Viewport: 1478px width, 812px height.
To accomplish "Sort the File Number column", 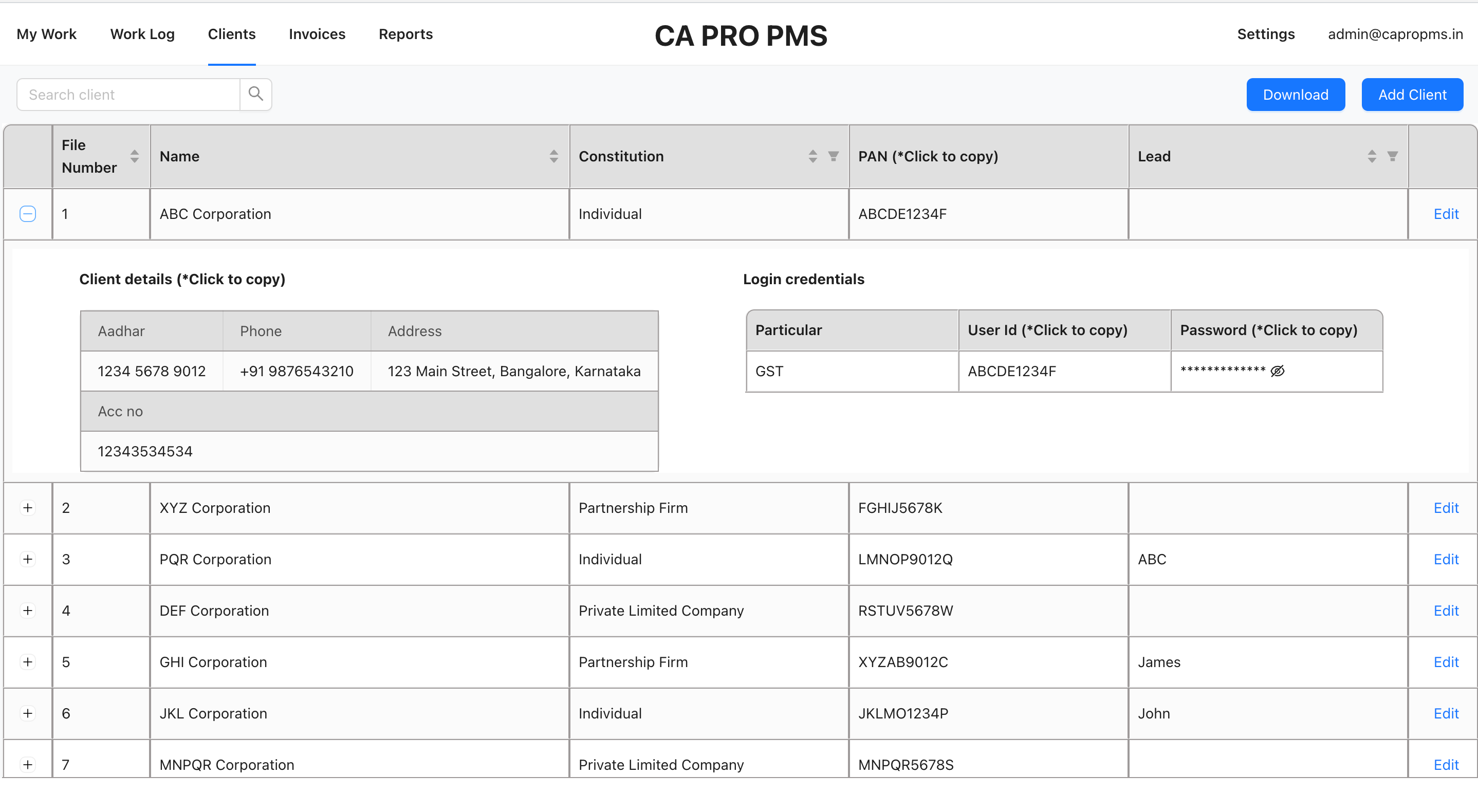I will [134, 156].
